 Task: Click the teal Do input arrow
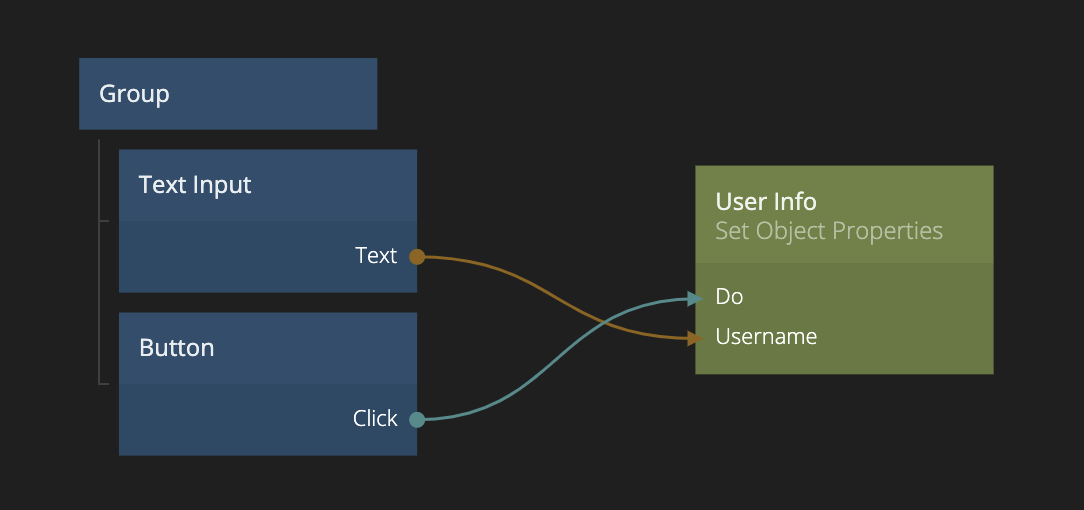(x=695, y=297)
